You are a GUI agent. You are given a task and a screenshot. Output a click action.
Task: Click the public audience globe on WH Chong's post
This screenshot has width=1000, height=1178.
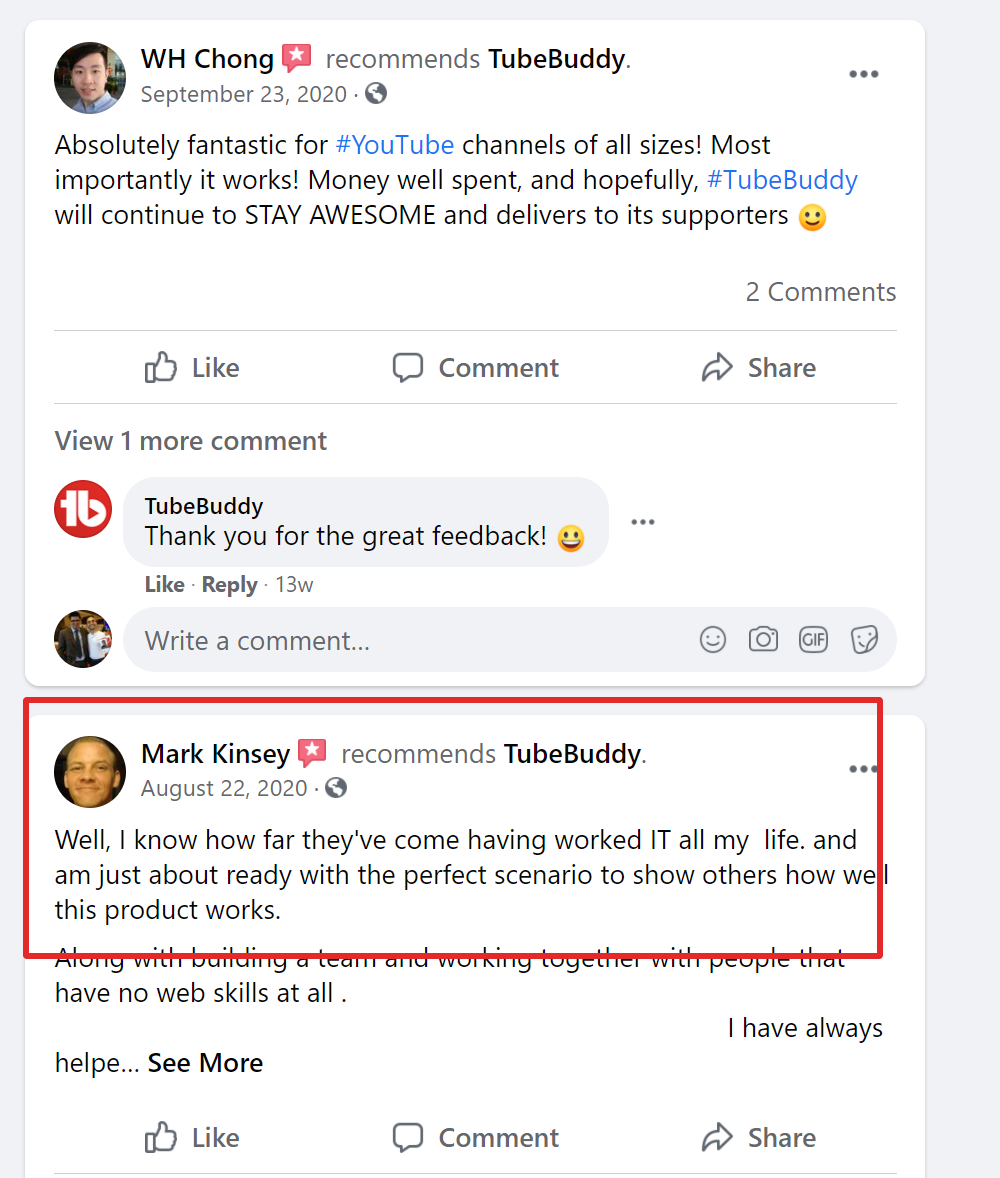point(376,94)
